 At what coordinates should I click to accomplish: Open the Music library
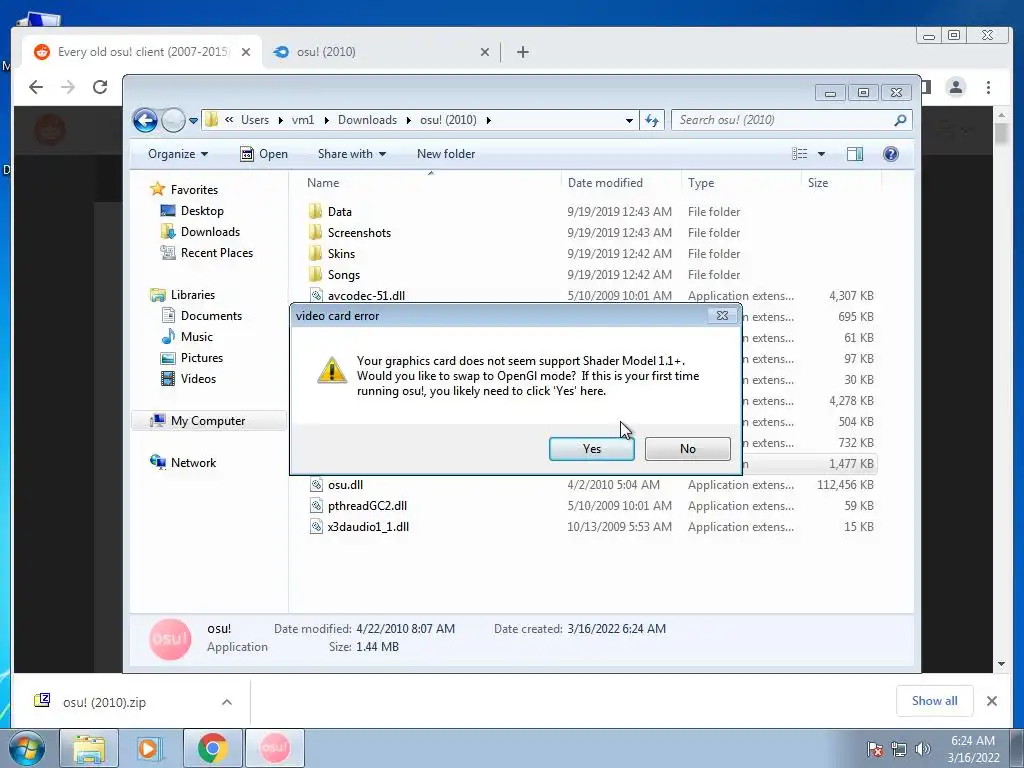coord(197,337)
